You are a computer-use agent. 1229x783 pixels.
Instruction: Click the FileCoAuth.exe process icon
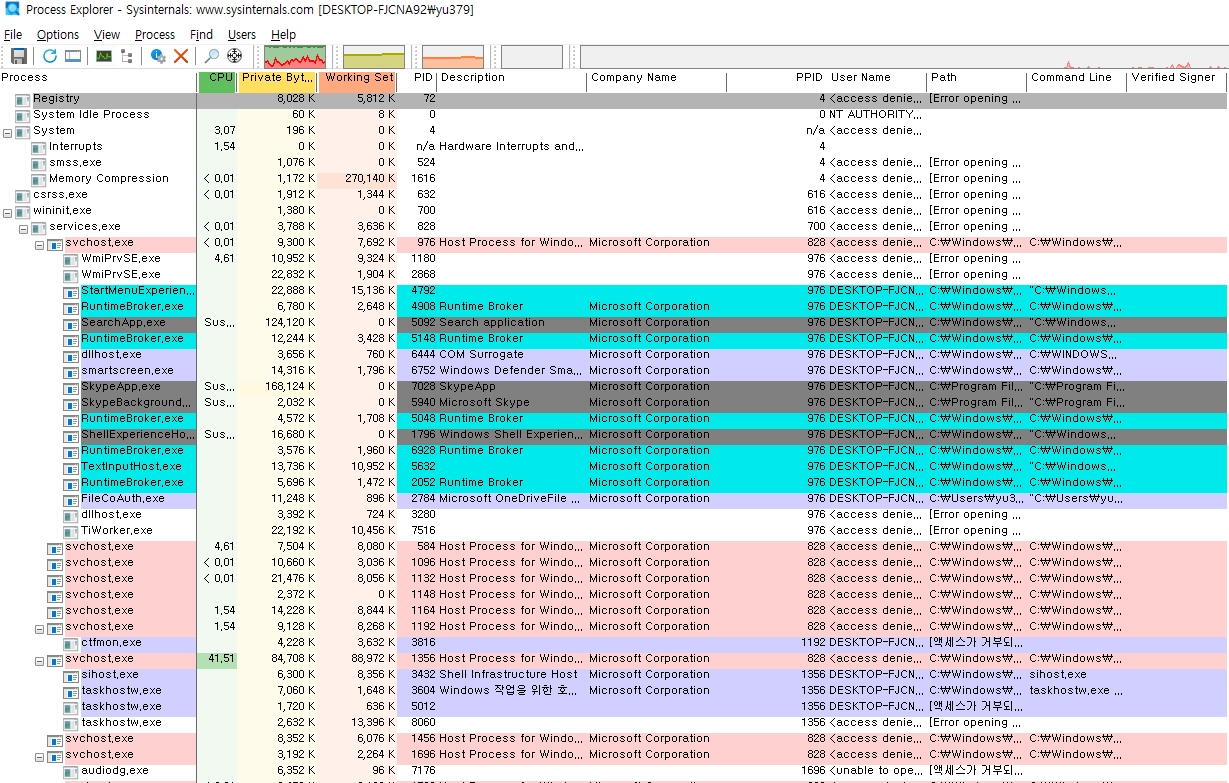coord(71,499)
